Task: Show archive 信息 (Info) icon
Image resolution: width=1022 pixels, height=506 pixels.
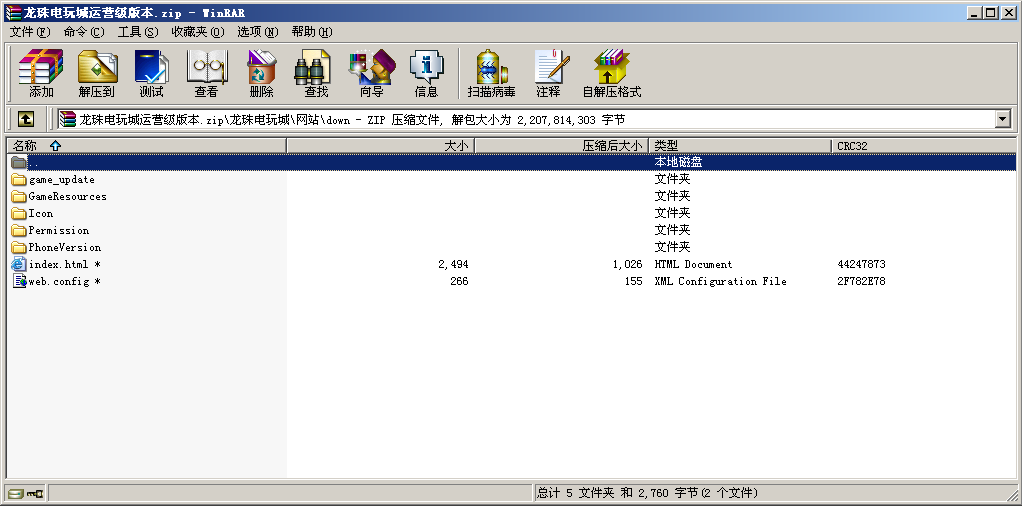Action: tap(426, 74)
